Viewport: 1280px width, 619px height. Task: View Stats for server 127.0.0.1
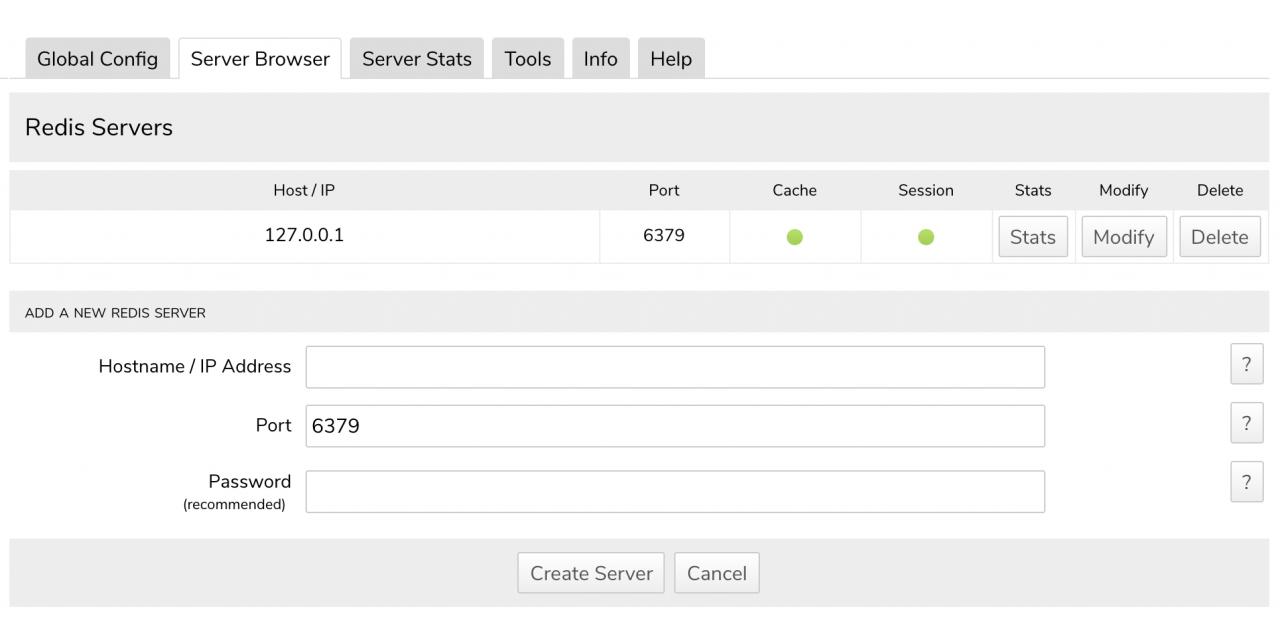click(1032, 237)
